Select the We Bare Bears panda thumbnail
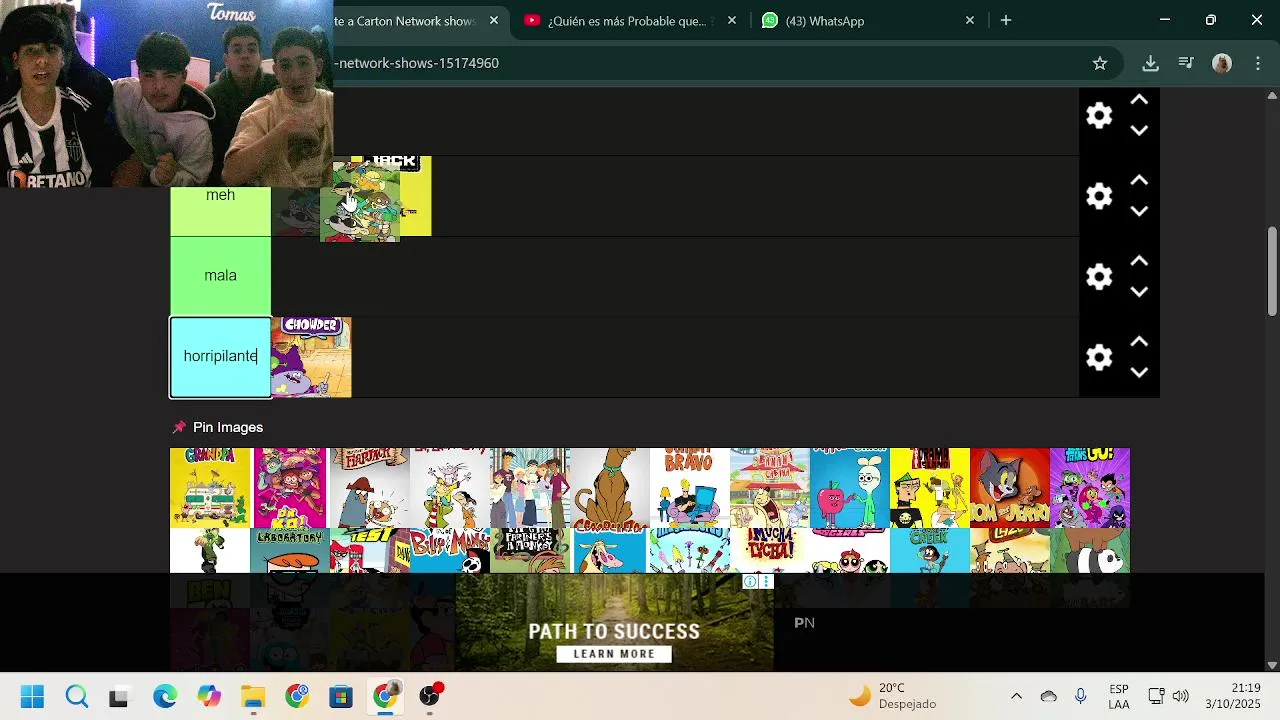 (1090, 550)
